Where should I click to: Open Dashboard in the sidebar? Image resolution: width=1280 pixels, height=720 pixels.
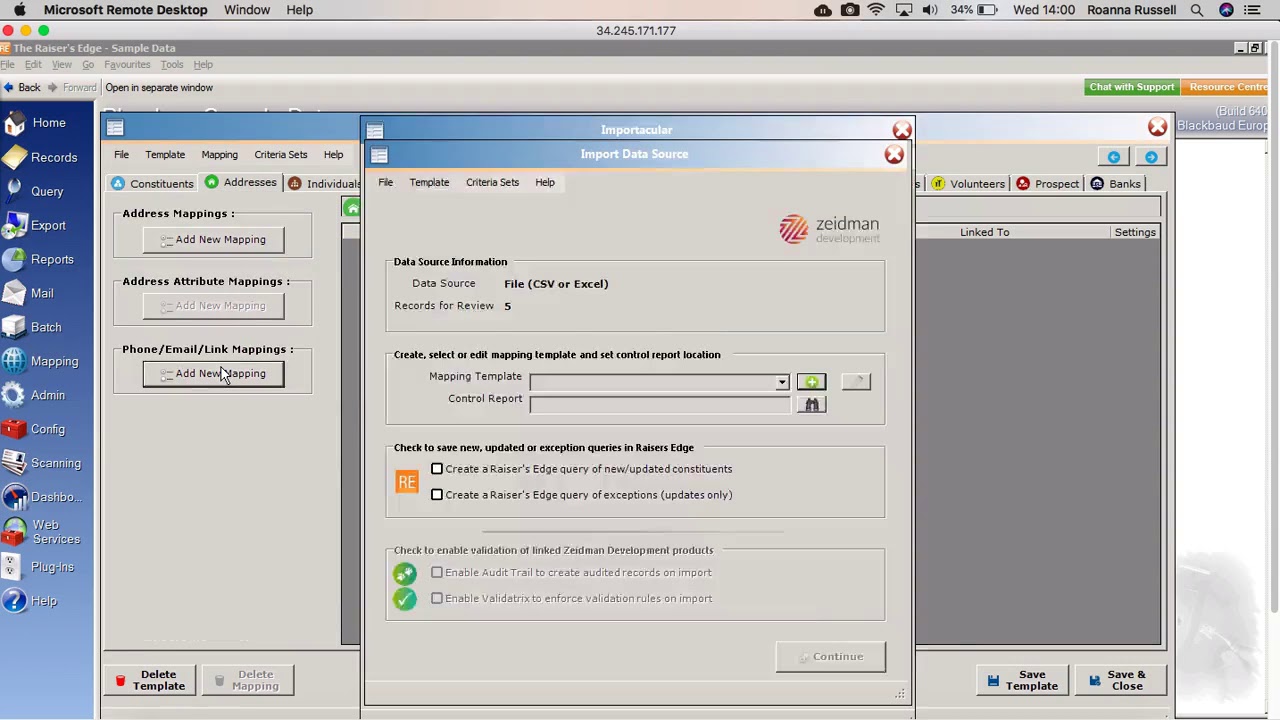click(x=42, y=497)
